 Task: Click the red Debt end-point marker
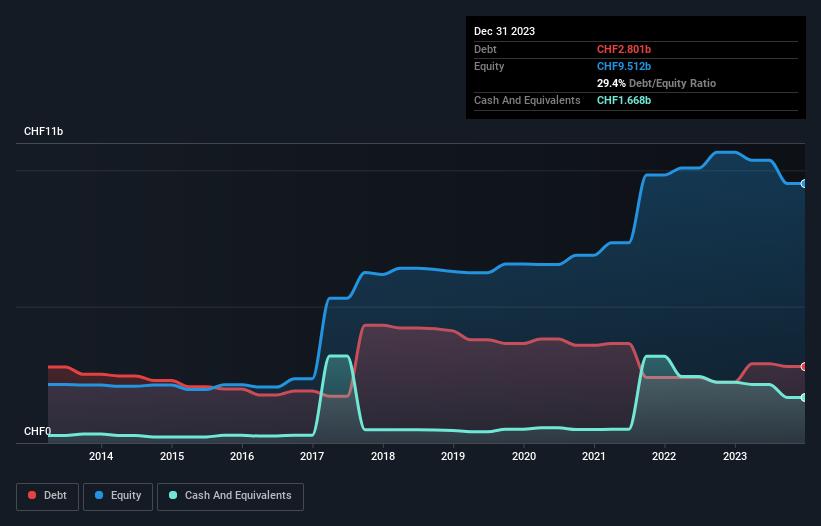[804, 366]
